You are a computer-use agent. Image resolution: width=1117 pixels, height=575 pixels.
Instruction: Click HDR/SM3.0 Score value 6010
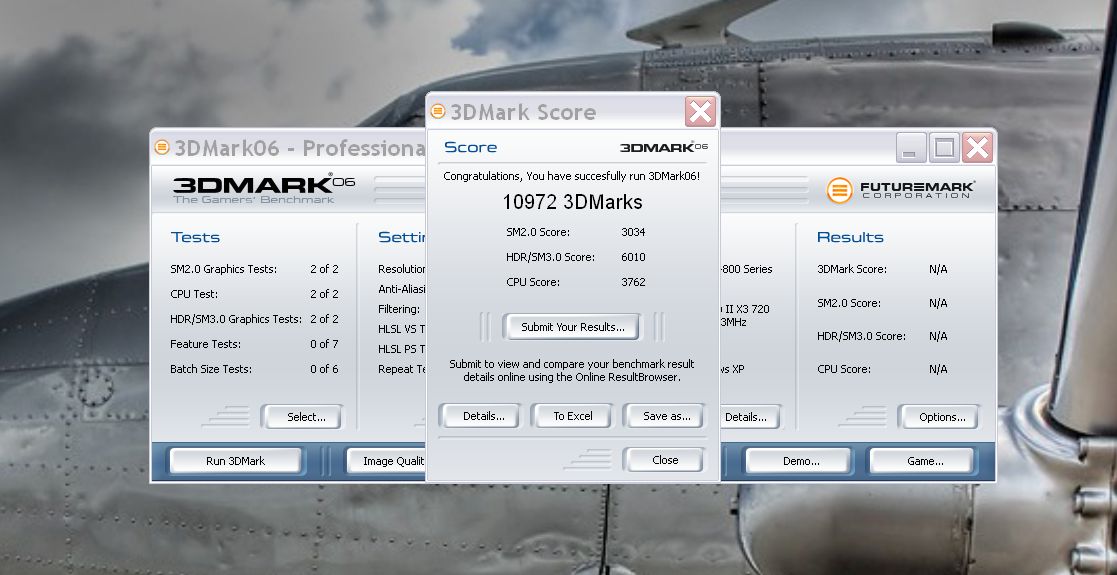point(633,257)
